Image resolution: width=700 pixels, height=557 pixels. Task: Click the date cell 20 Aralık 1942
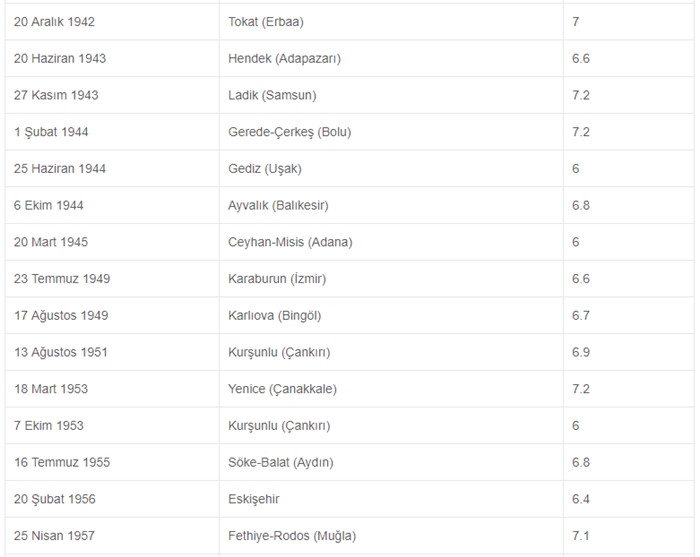click(x=54, y=21)
